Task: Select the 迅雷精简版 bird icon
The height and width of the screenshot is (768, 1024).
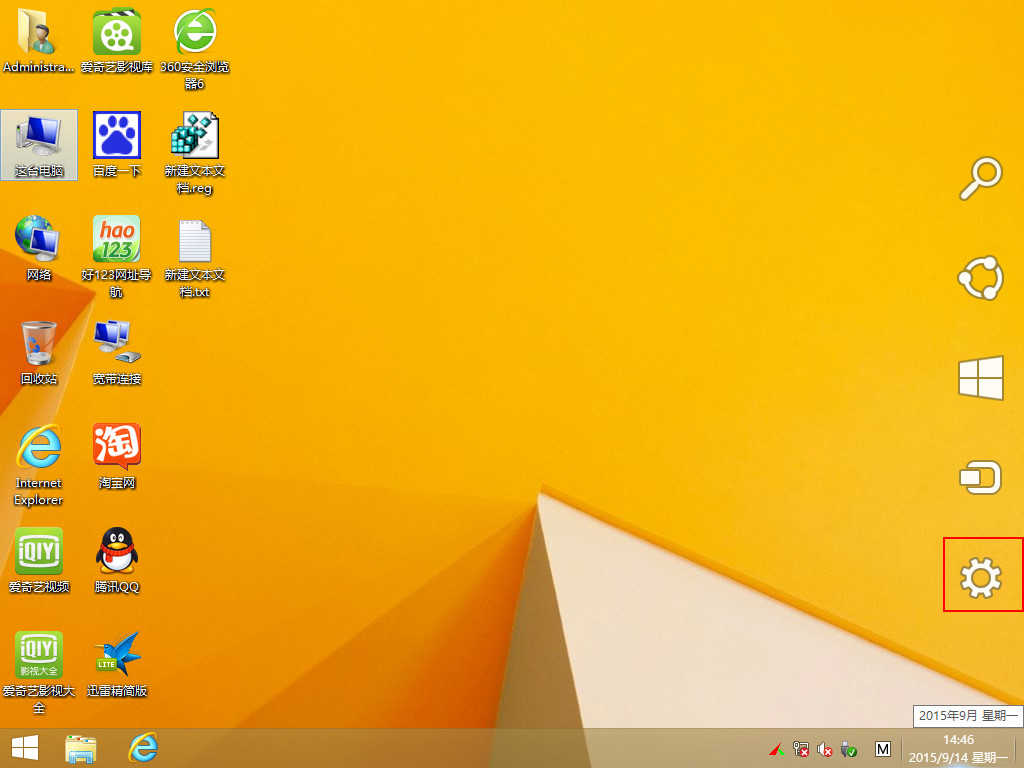Action: pos(117,664)
